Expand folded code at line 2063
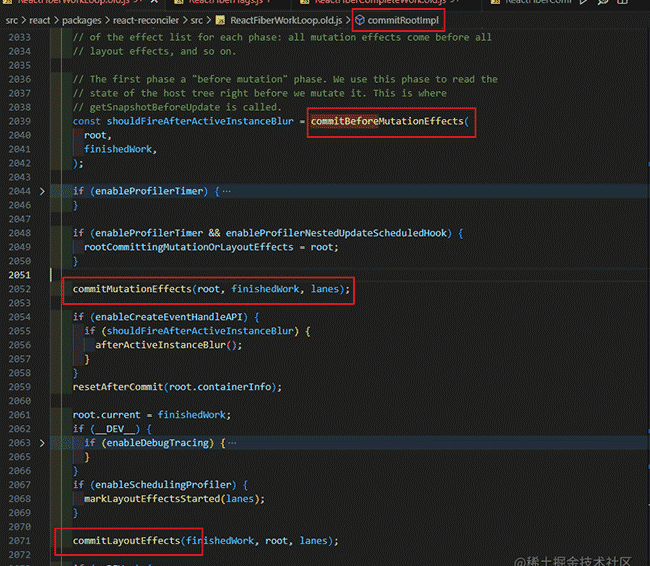 pos(42,443)
